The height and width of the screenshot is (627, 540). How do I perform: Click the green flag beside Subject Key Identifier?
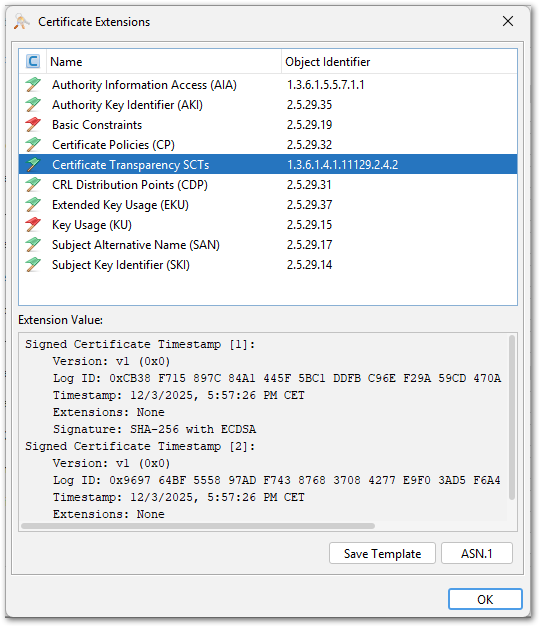click(33, 264)
